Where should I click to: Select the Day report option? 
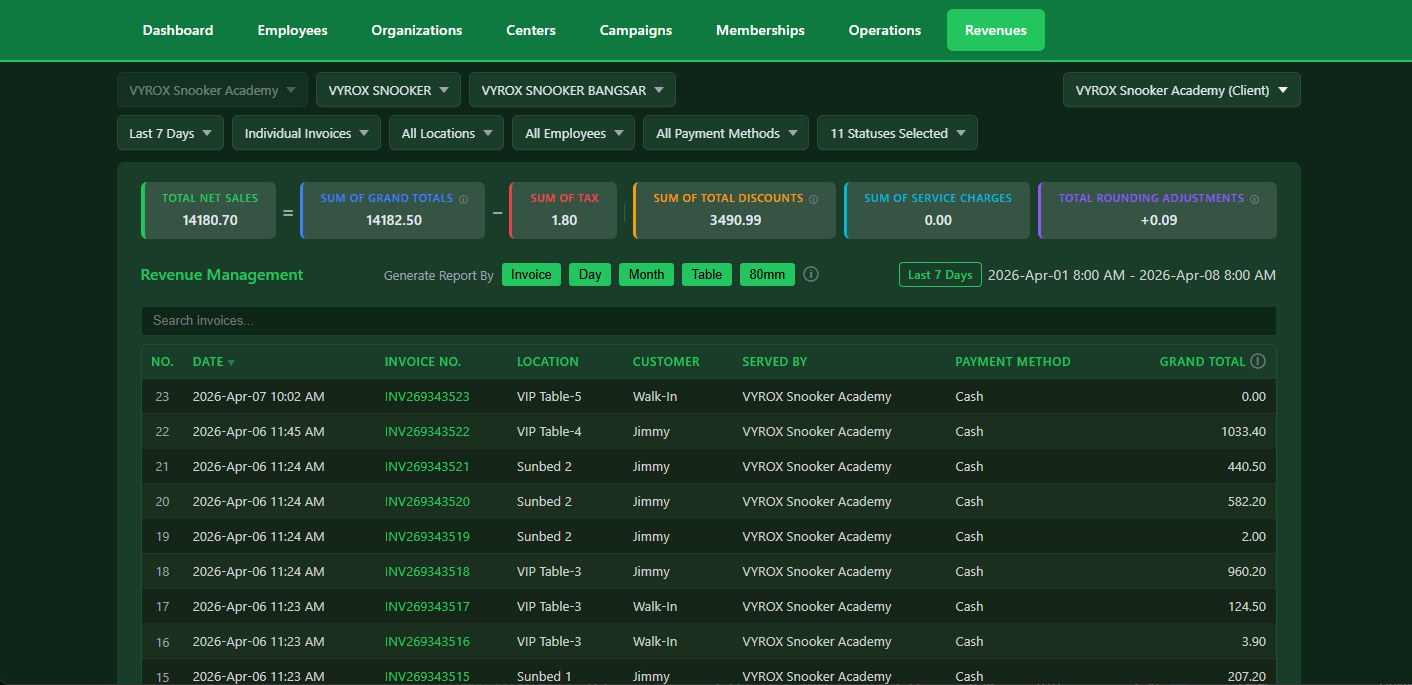589,274
